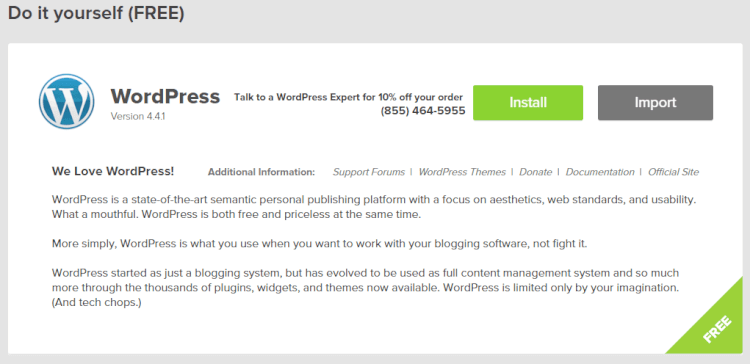Screen dimensions: 750x364
Task: Click the Version 4.4.1 label
Action: pyautogui.click(x=138, y=116)
